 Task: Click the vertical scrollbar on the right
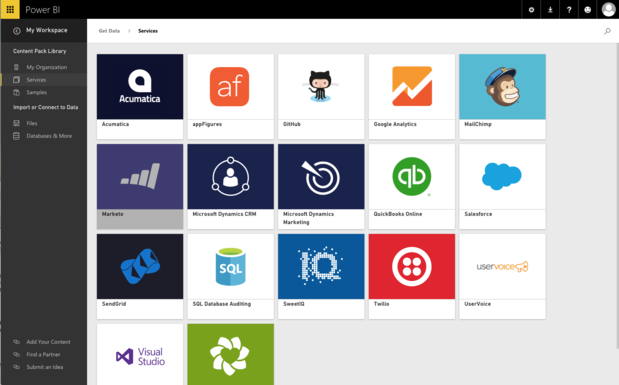point(617,196)
